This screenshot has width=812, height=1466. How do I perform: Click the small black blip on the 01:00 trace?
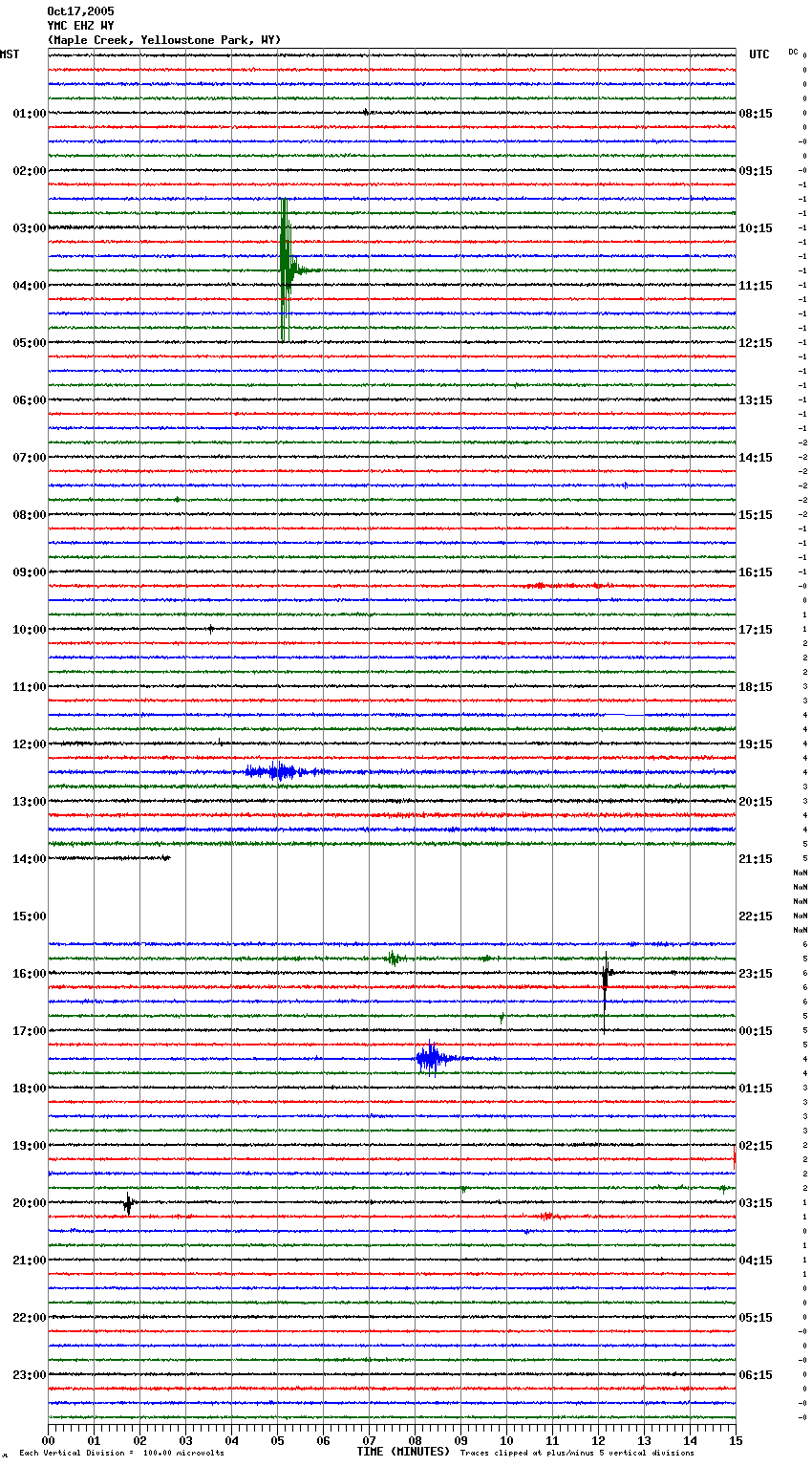click(366, 112)
